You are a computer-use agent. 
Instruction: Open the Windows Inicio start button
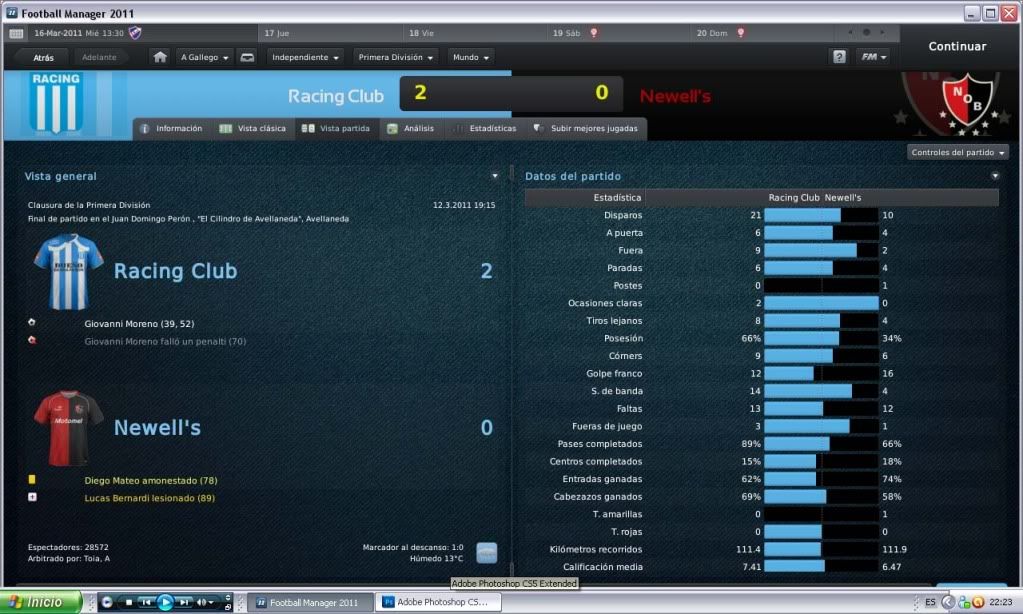click(40, 602)
